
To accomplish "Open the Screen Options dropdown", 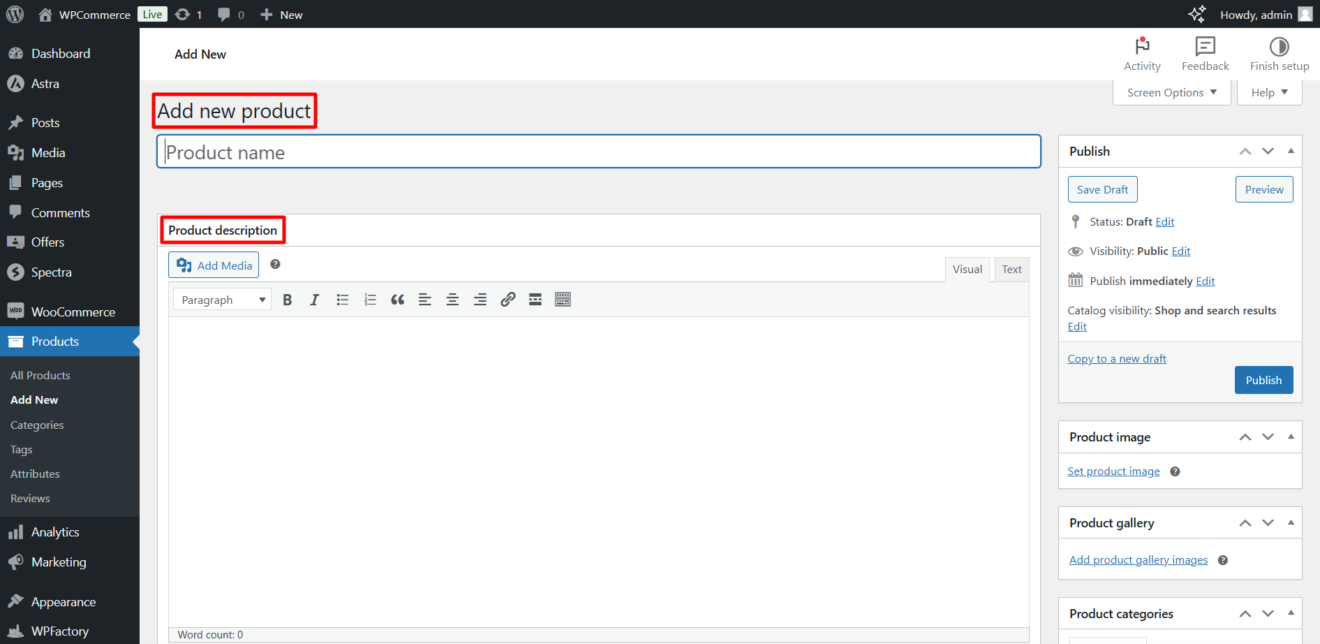I will coord(1171,92).
